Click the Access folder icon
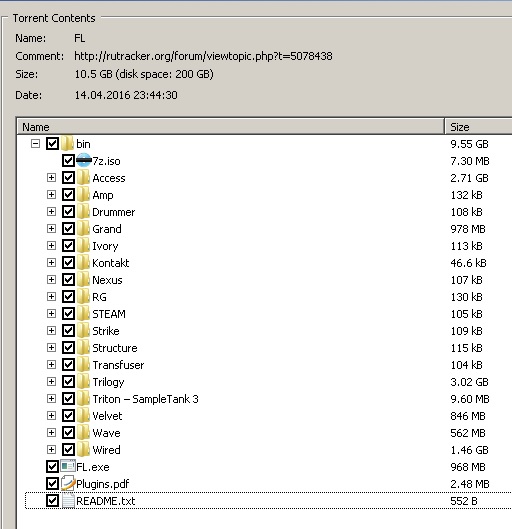Image resolution: width=512 pixels, height=529 pixels. tap(83, 178)
